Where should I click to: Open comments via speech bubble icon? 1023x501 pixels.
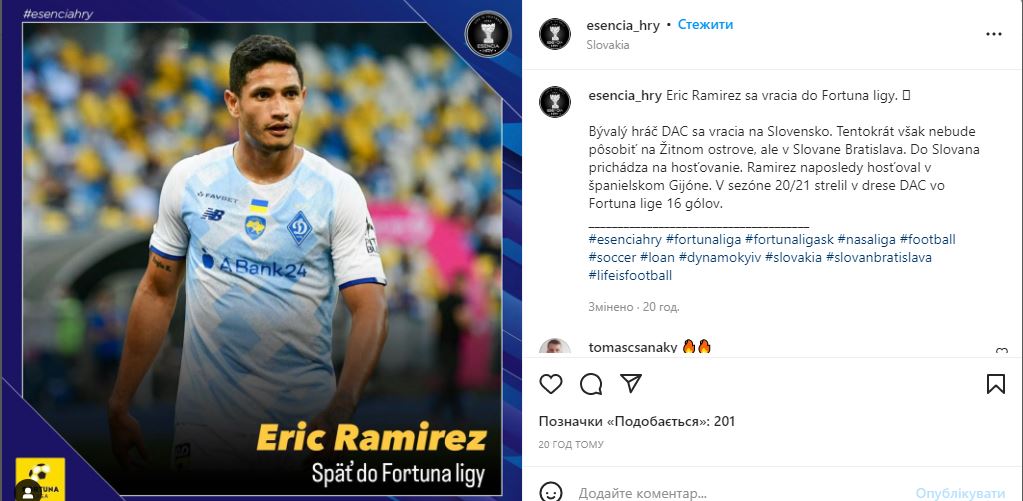pos(591,384)
